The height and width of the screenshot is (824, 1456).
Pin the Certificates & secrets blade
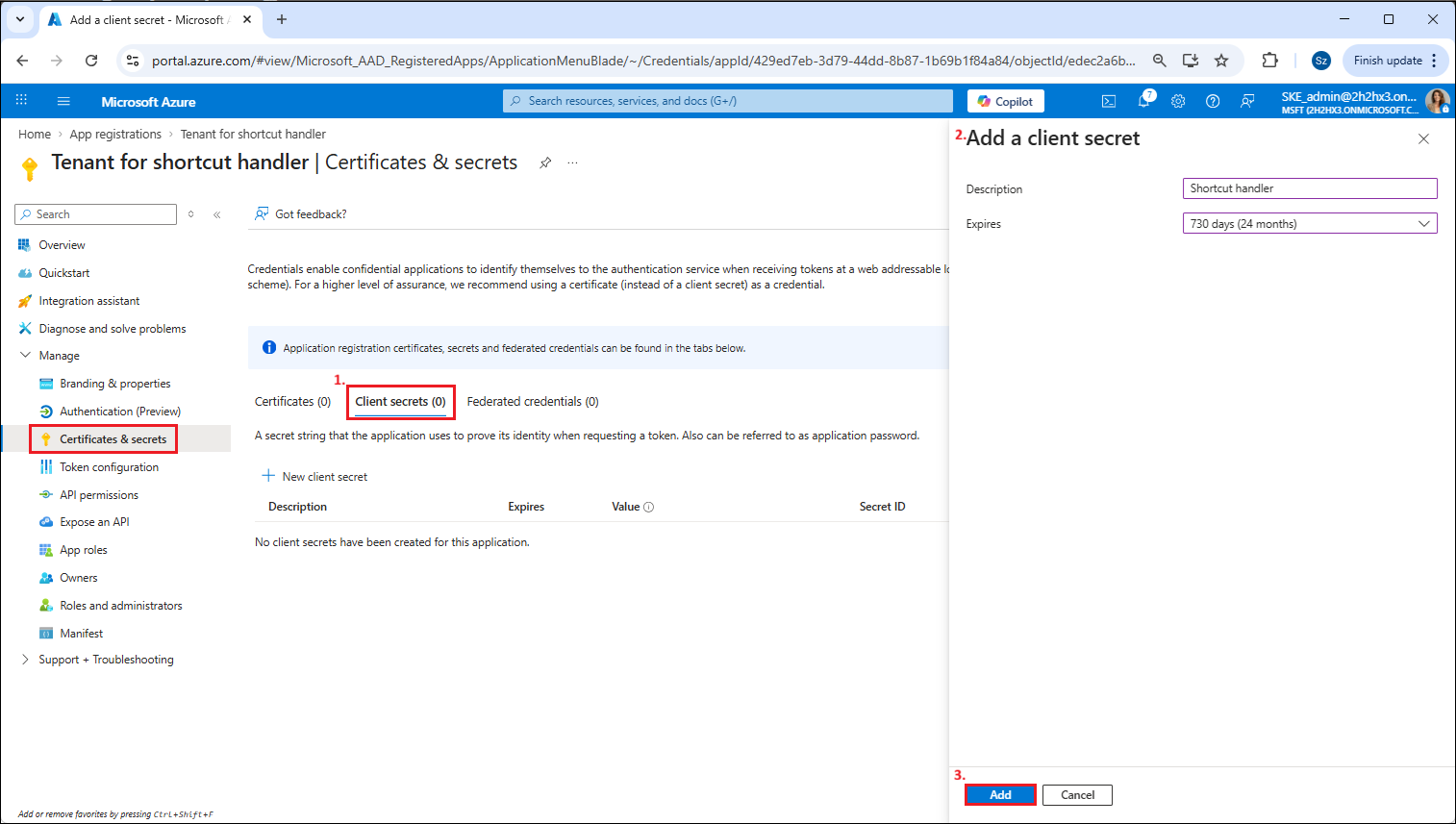pos(545,162)
